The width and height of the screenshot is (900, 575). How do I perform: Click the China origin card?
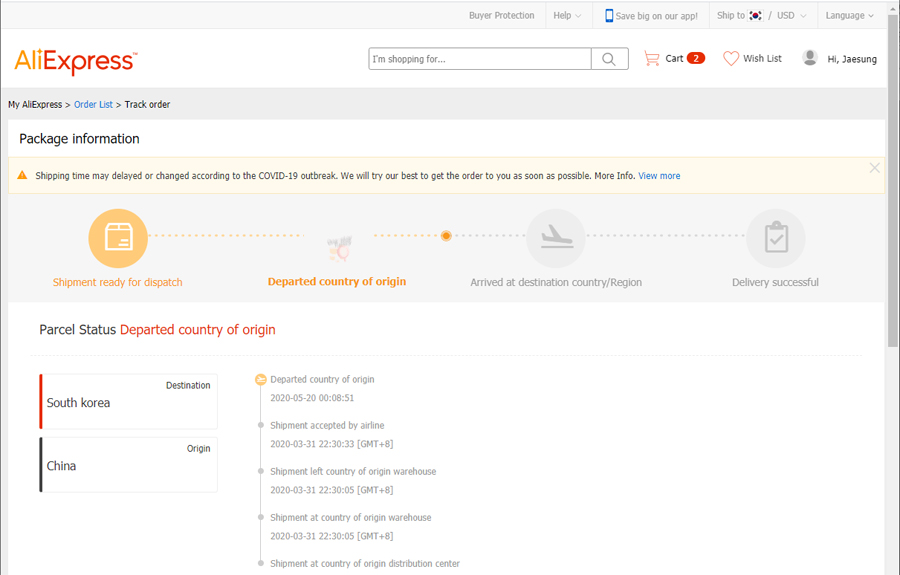[129, 465]
